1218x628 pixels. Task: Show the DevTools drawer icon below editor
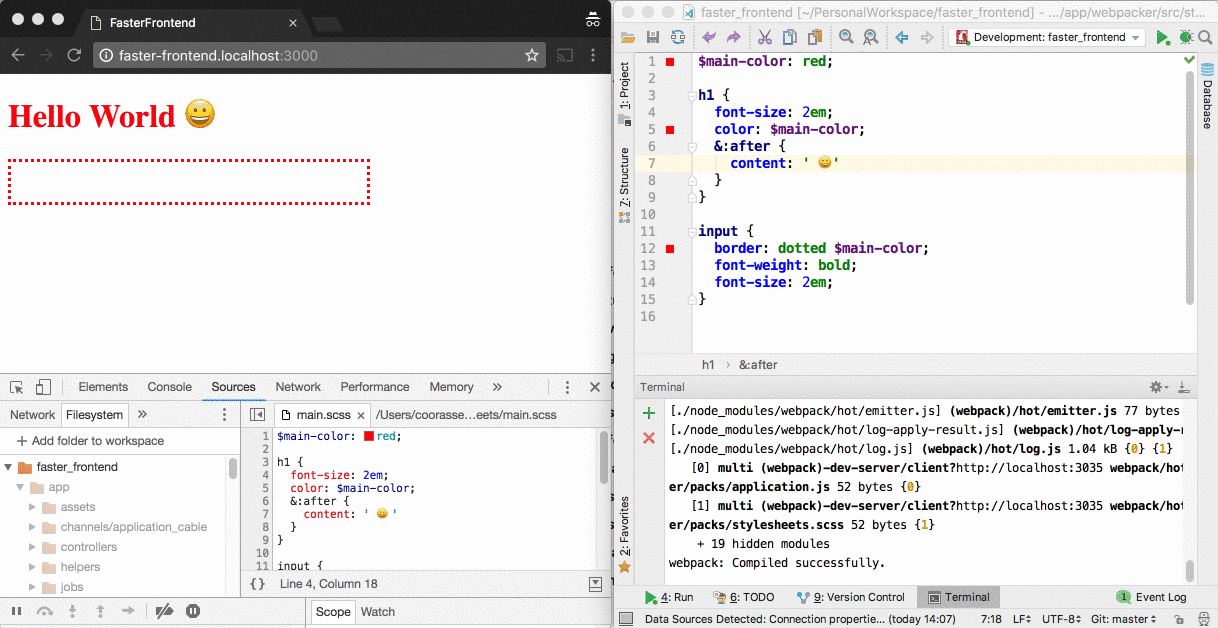(x=596, y=584)
